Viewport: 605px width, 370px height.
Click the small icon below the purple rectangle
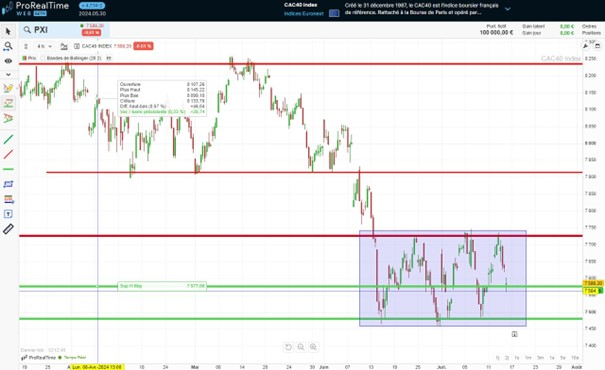514,334
